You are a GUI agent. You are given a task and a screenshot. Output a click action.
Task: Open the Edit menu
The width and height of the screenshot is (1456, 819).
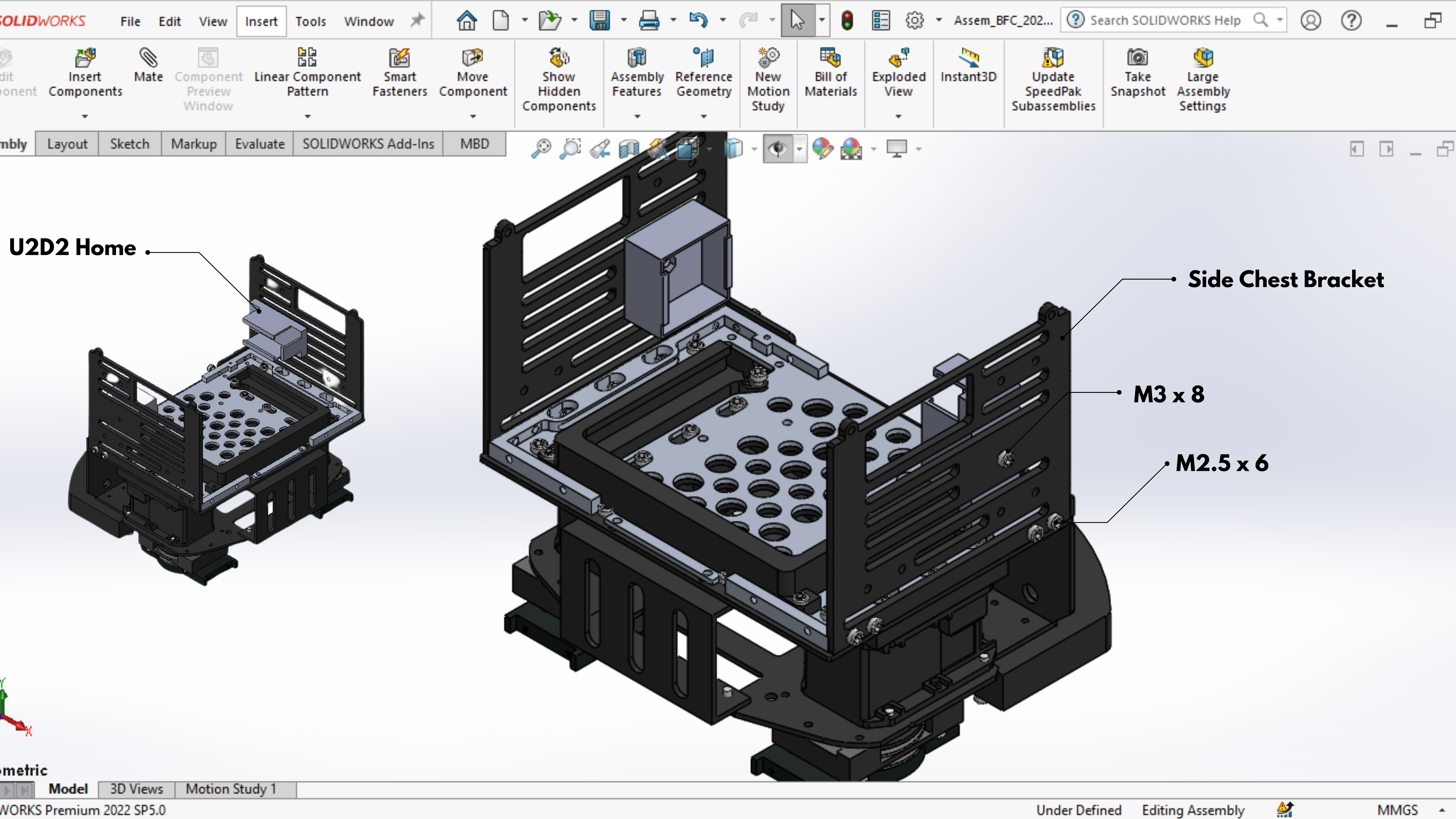[170, 22]
